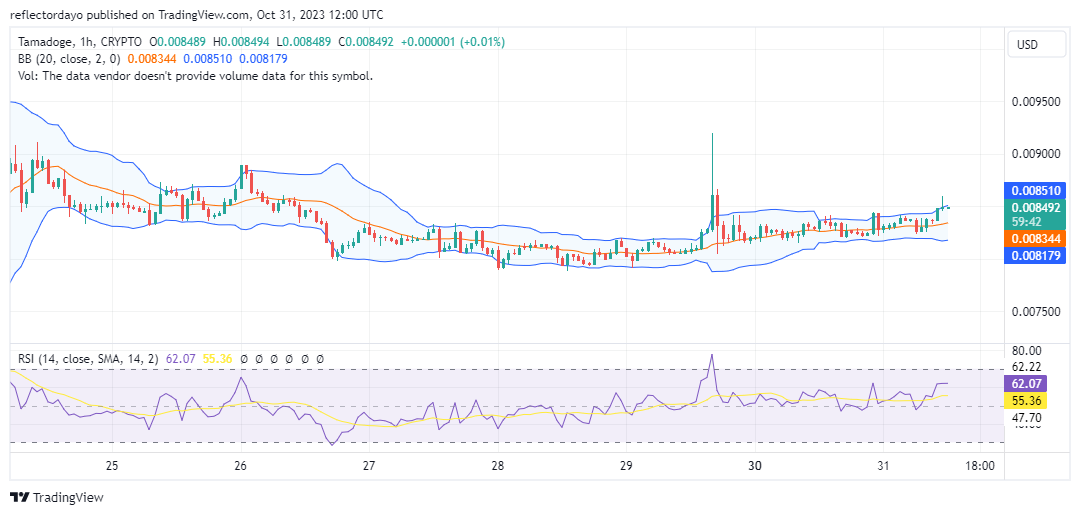The height and width of the screenshot is (515, 1080).
Task: Click the 47.70 RSI axis label
Action: pyautogui.click(x=1027, y=417)
